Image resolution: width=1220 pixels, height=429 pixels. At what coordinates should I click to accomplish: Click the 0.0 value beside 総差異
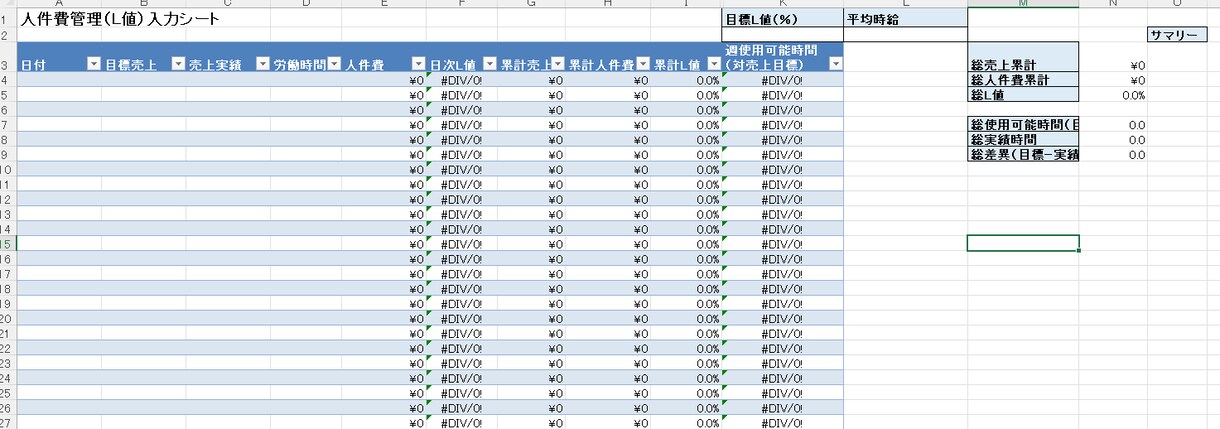click(x=1113, y=155)
